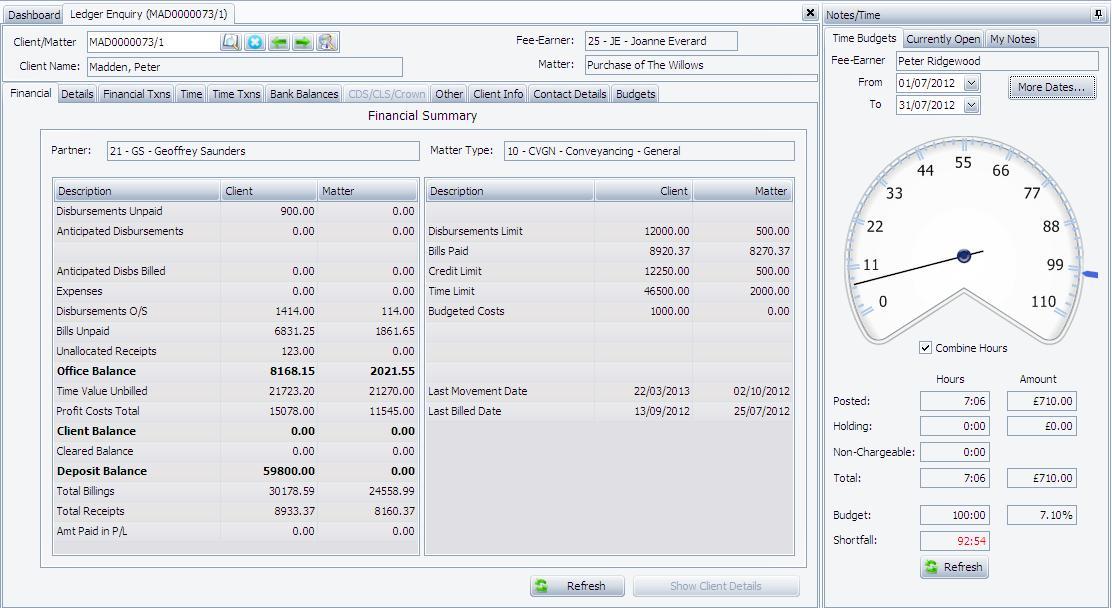Image resolution: width=1112 pixels, height=608 pixels.
Task: Click Refresh in the Time Budgets panel
Action: pyautogui.click(x=955, y=567)
